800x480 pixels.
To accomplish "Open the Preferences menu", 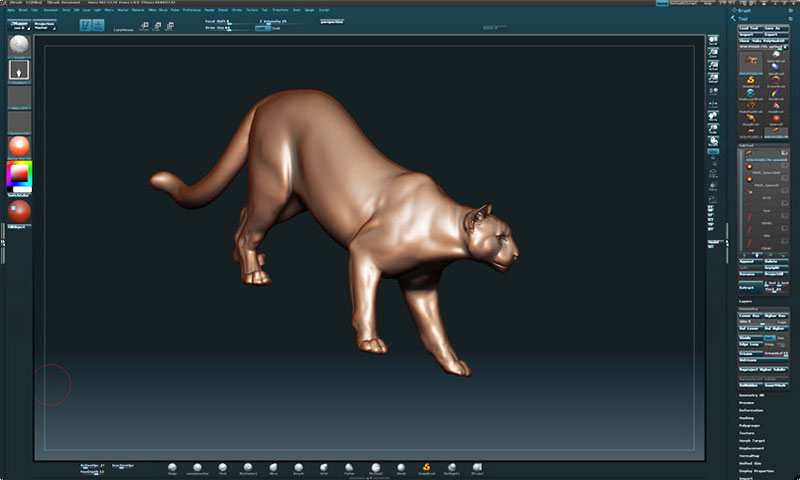I will coord(192,10).
